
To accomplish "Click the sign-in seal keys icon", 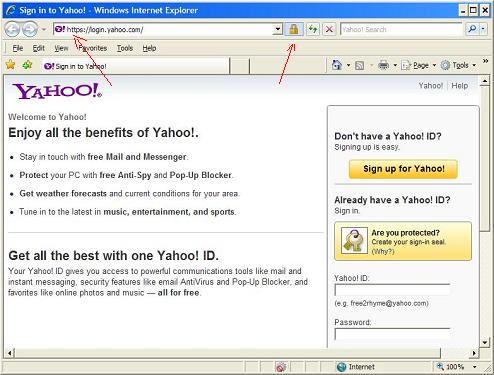I will click(x=354, y=241).
